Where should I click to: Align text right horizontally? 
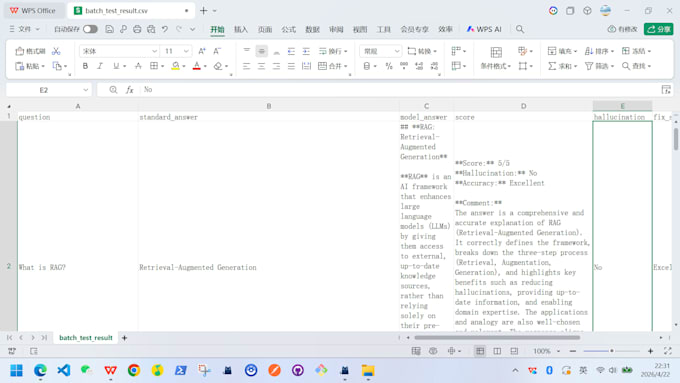(276, 66)
